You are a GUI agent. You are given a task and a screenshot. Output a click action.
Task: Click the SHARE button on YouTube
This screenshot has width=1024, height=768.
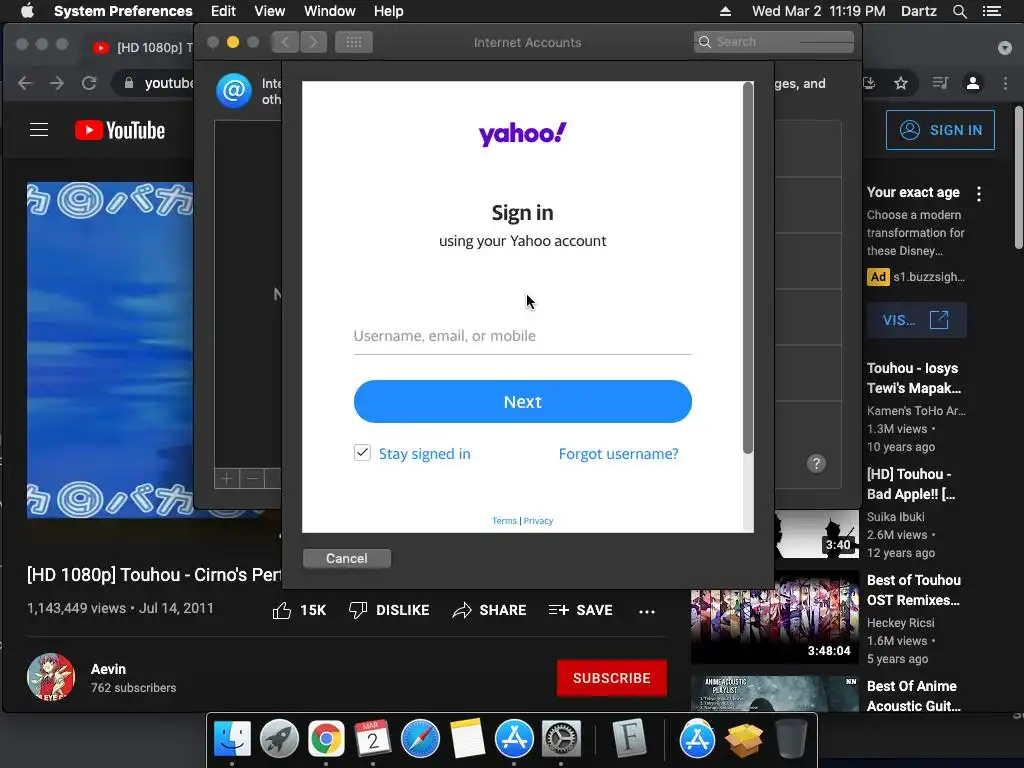(489, 611)
